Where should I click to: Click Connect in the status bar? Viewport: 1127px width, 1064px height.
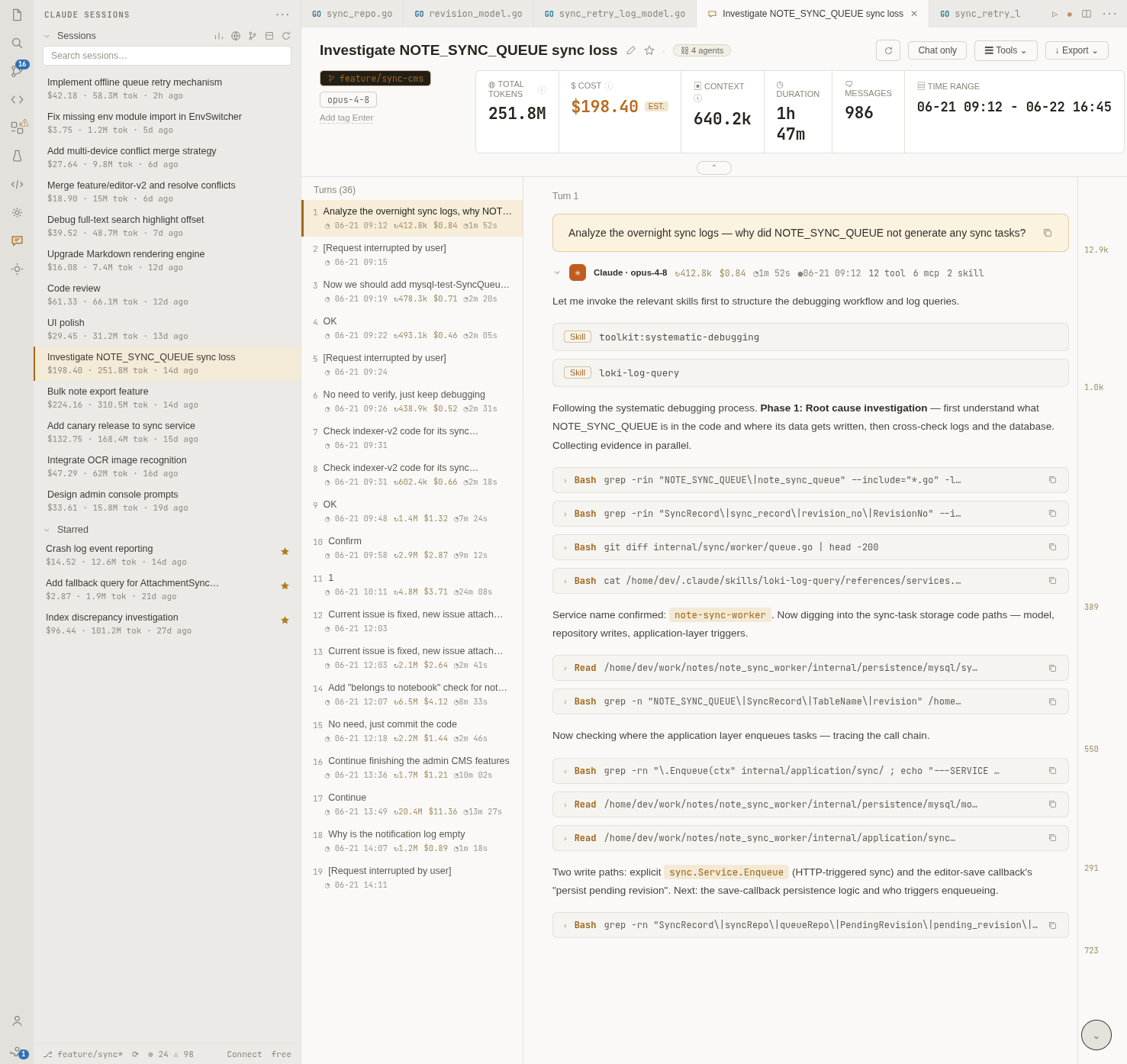click(x=244, y=1054)
